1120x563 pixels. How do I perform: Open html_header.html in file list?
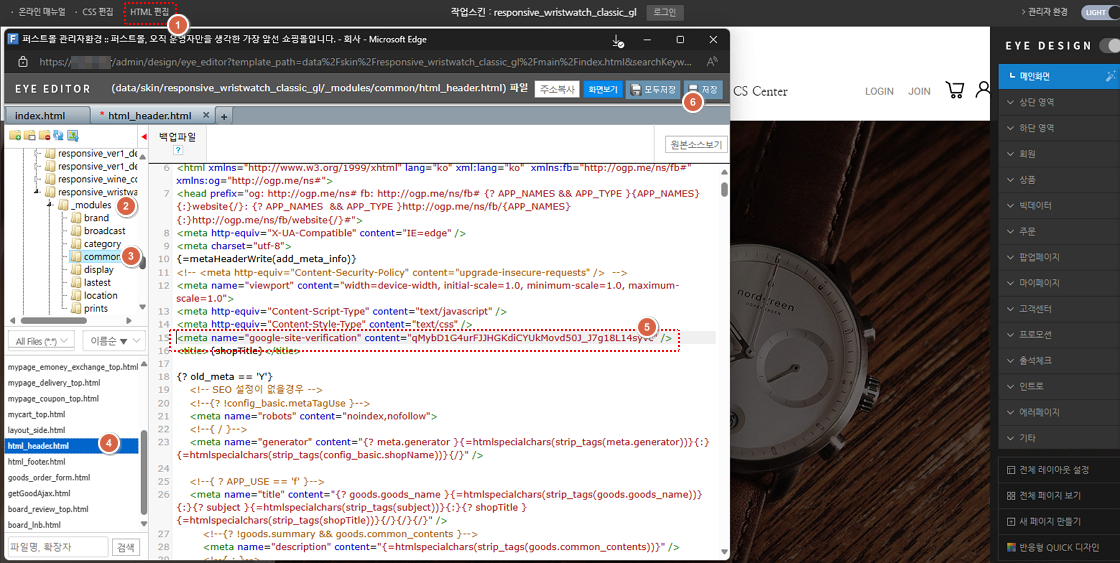(71, 446)
